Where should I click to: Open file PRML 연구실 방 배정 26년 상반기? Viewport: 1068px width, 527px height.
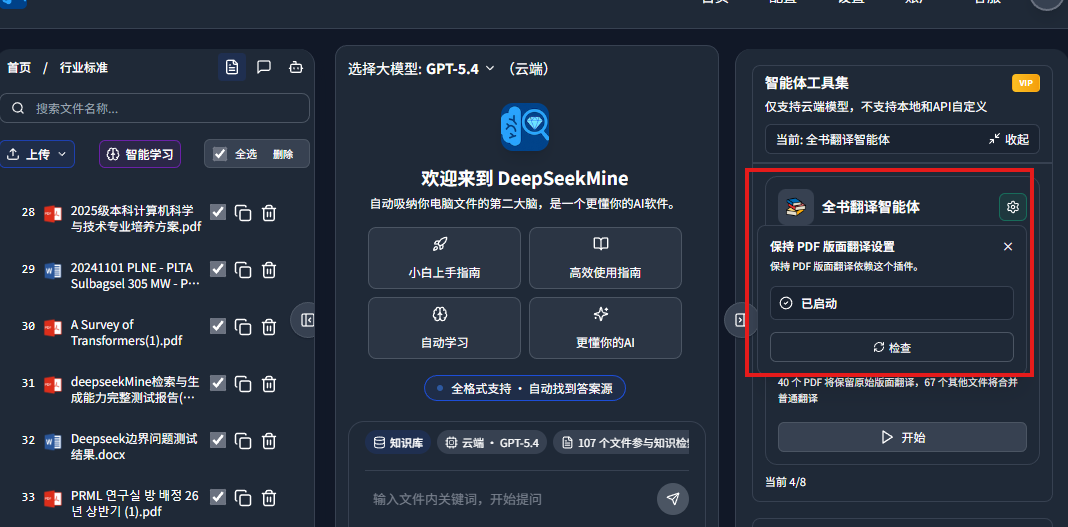(135, 503)
